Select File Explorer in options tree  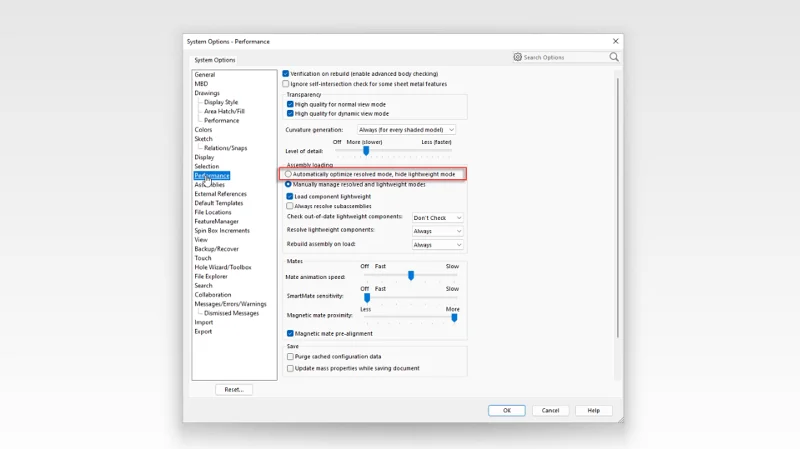coord(211,277)
